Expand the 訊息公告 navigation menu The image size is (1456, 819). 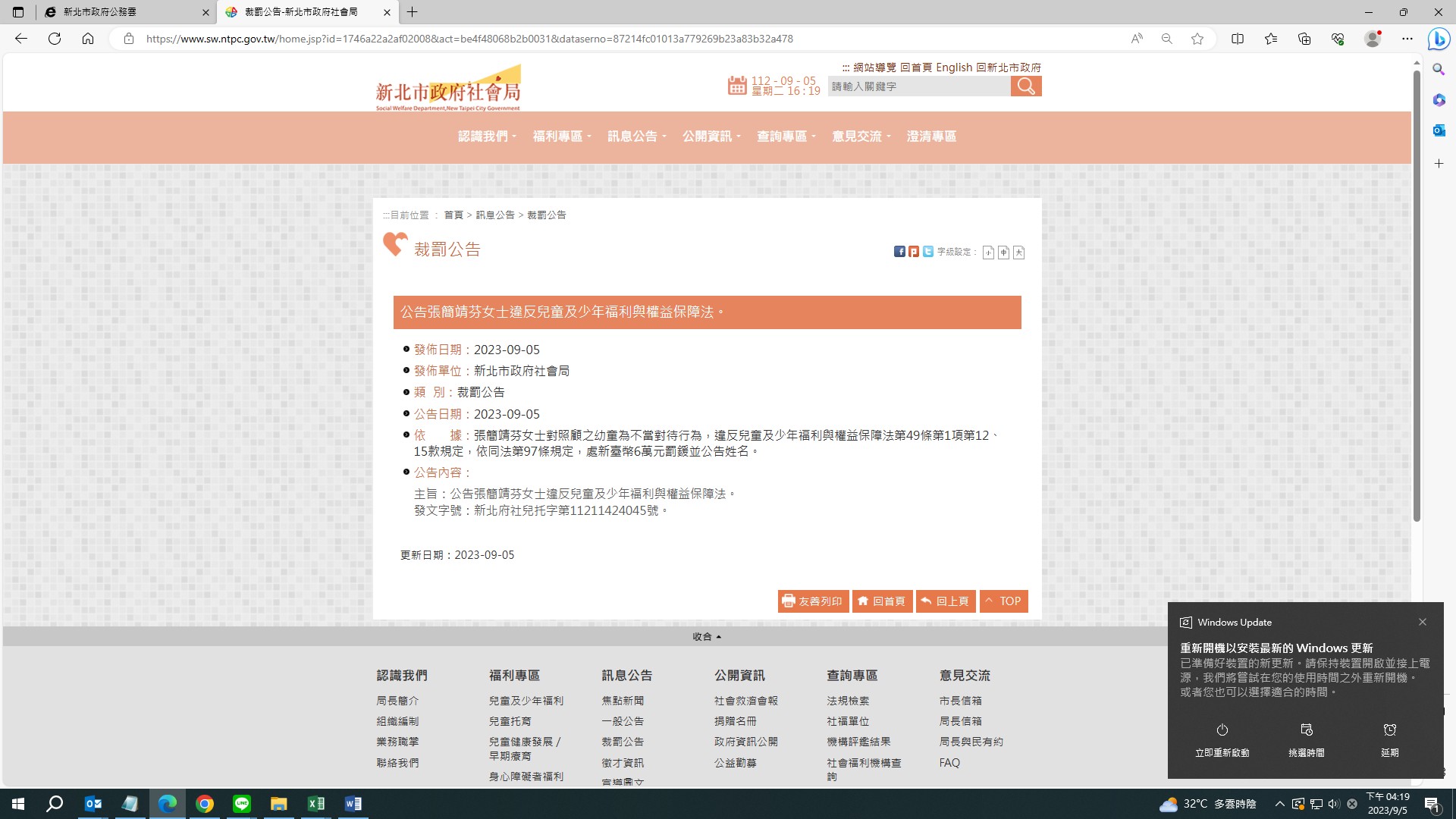636,136
